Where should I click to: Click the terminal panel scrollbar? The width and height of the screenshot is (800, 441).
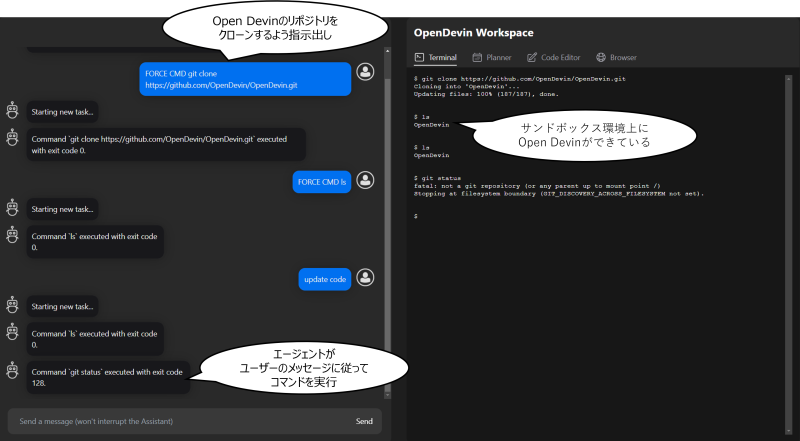[x=789, y=255]
